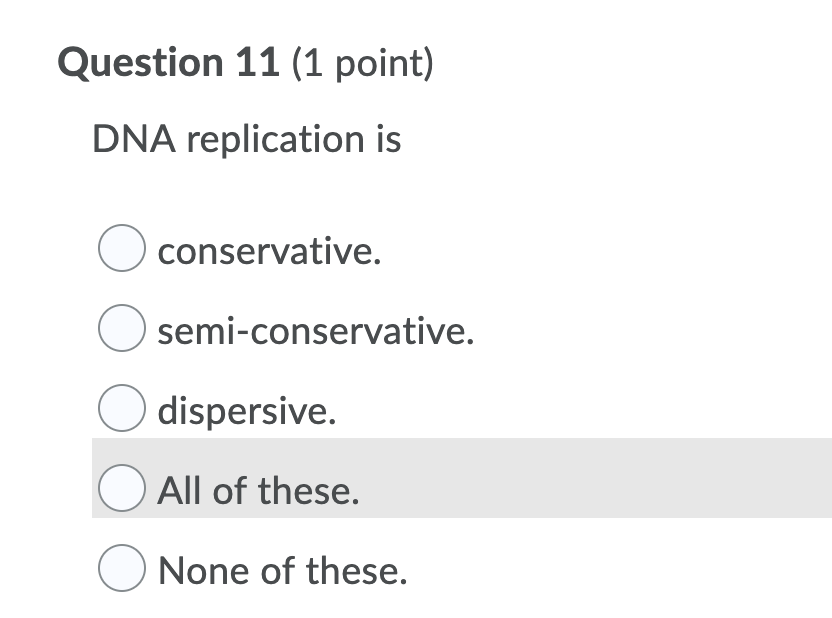Mark the 'dispersive.' radio button
832x618 pixels.
[x=122, y=411]
